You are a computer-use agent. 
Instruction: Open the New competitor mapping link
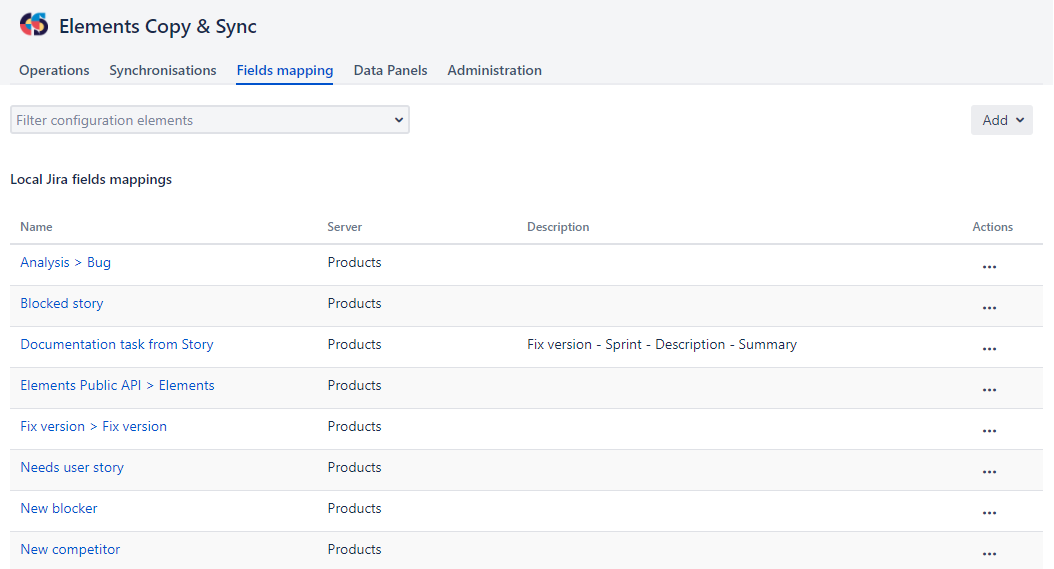pos(70,549)
